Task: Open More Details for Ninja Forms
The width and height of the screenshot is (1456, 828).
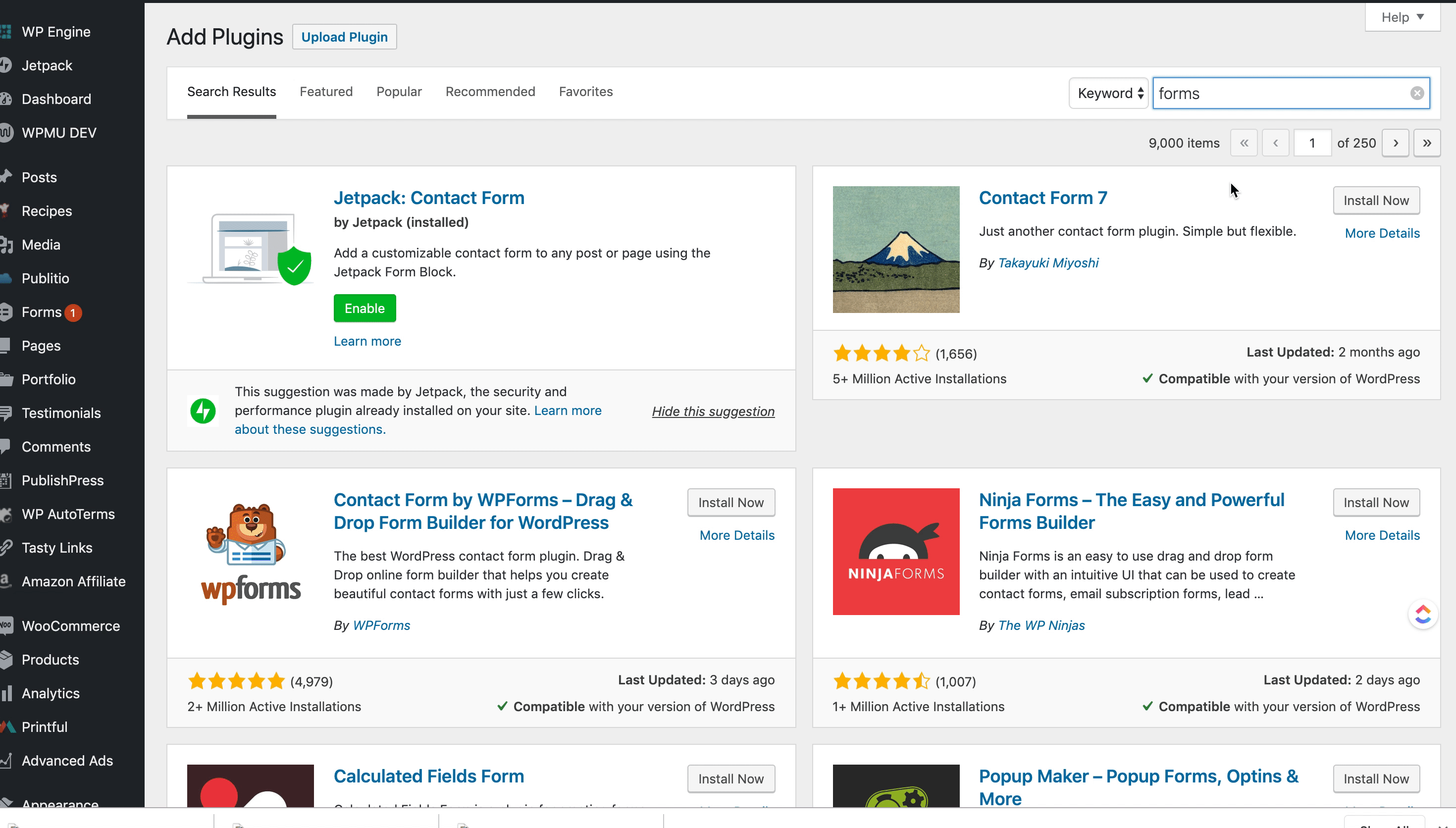Action: pos(1382,535)
